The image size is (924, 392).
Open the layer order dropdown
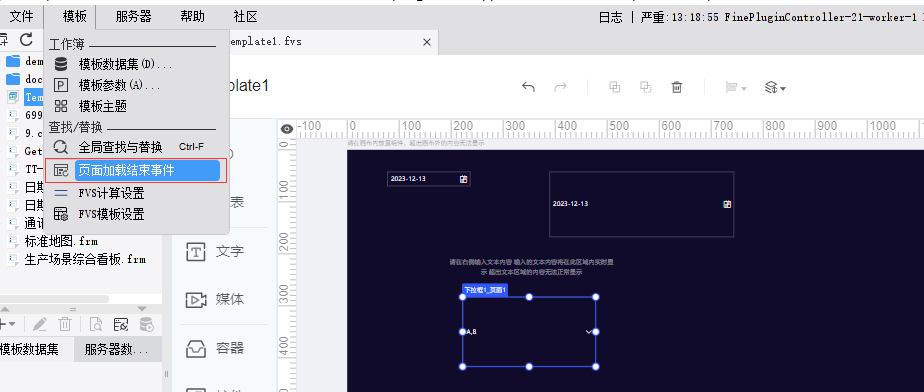point(776,88)
